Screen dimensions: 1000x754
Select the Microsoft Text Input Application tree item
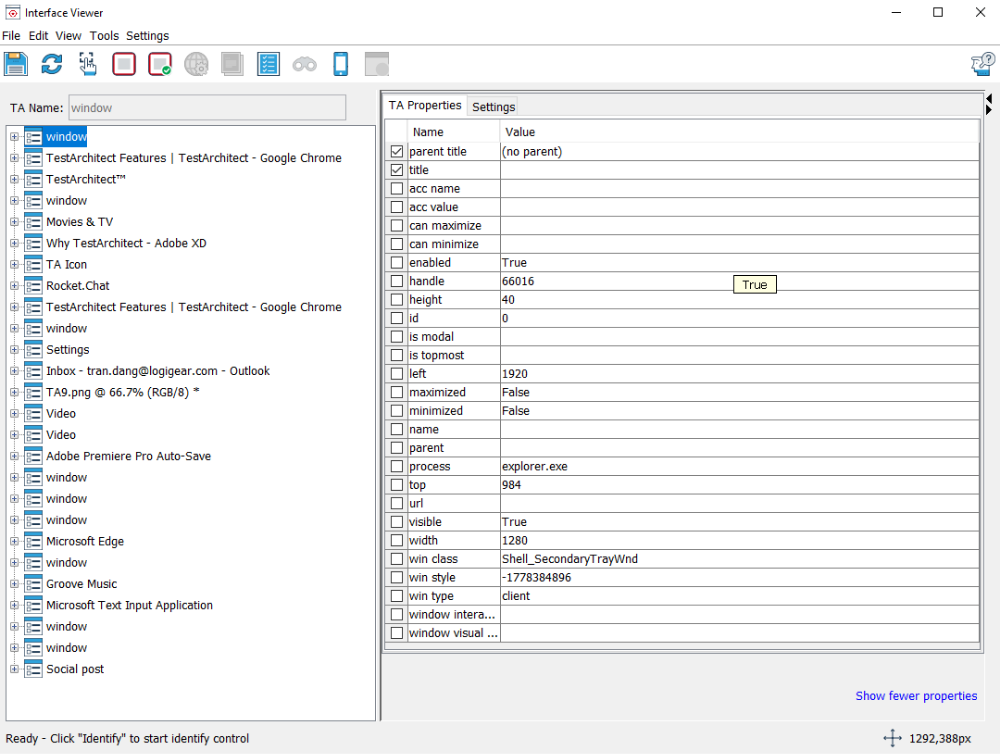(129, 605)
